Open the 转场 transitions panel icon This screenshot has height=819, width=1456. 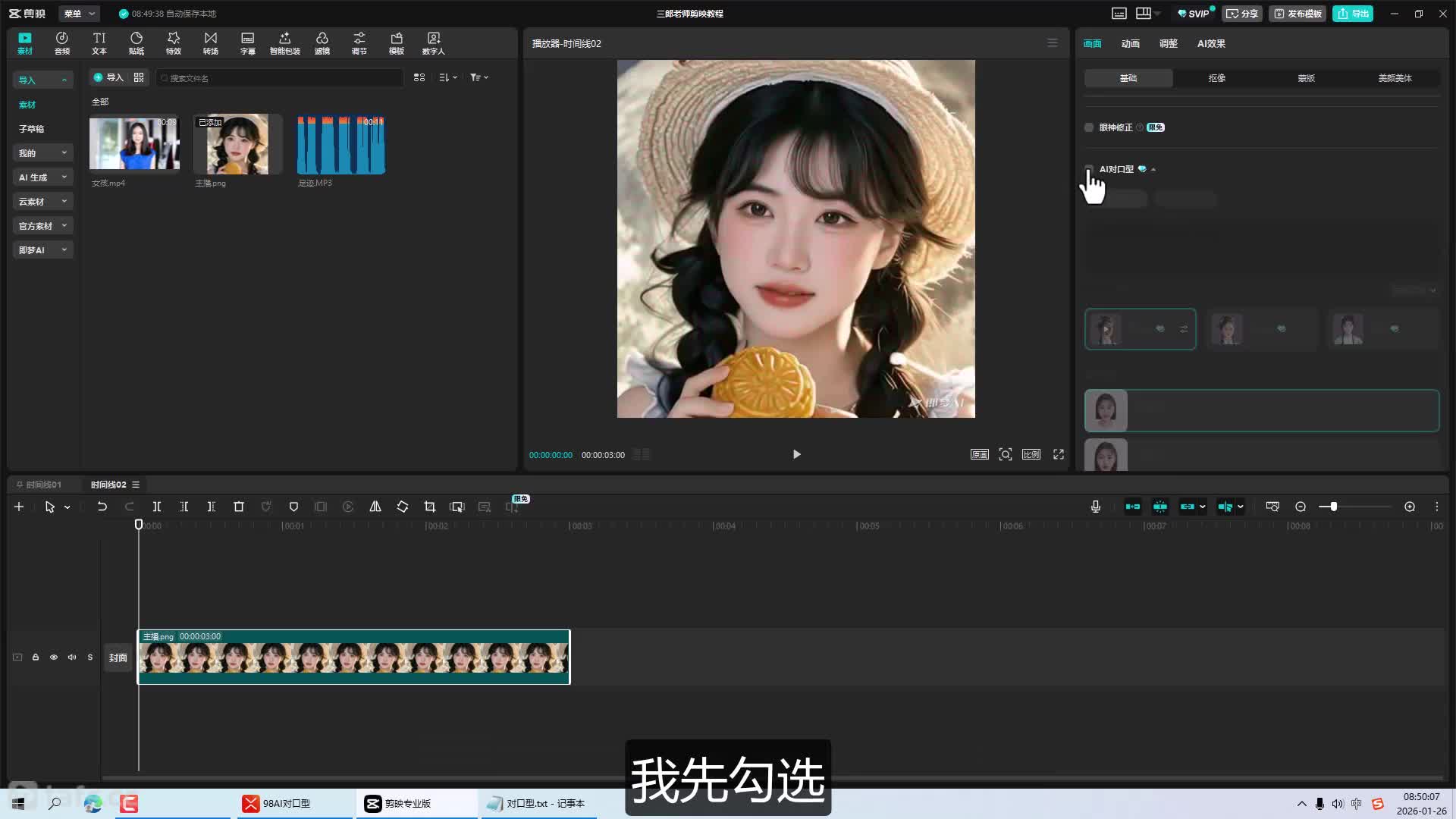point(211,42)
